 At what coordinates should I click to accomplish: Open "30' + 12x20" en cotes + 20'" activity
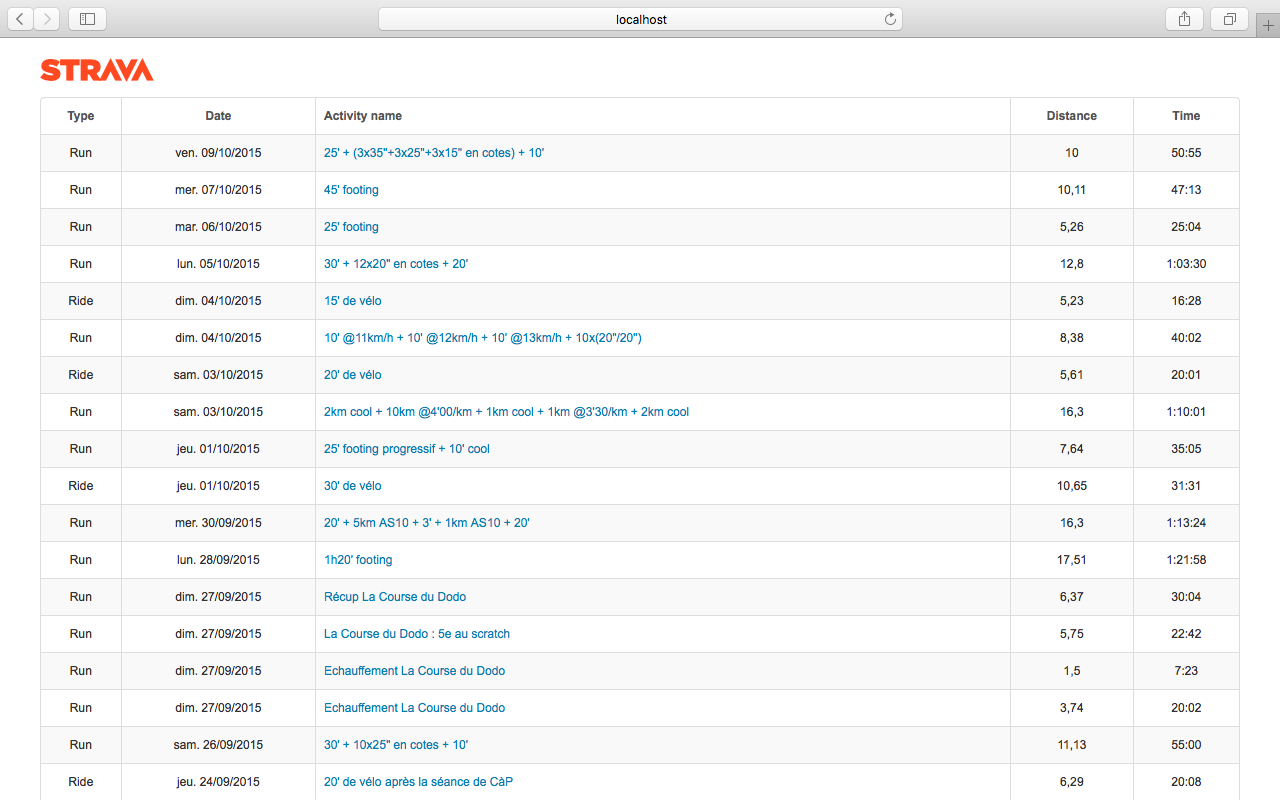click(x=396, y=264)
